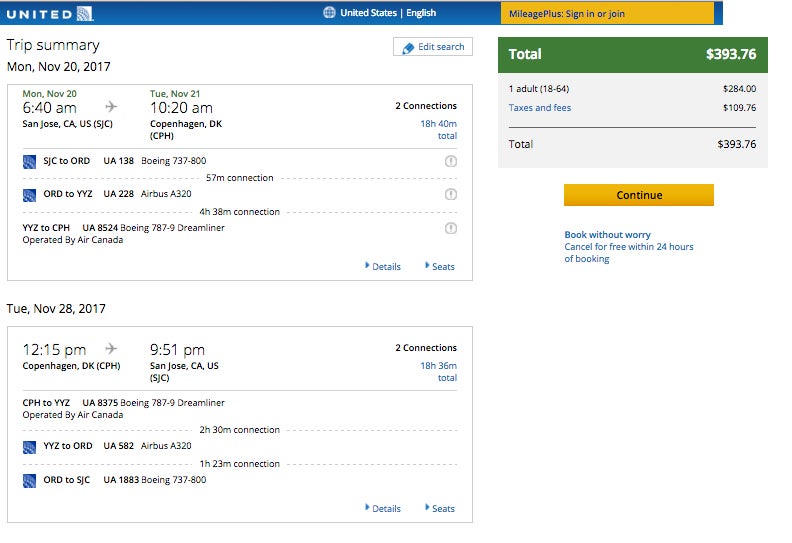Image resolution: width=792 pixels, height=543 pixels.
Task: Expand Seats for the Nov 28 return flight
Action: click(440, 508)
